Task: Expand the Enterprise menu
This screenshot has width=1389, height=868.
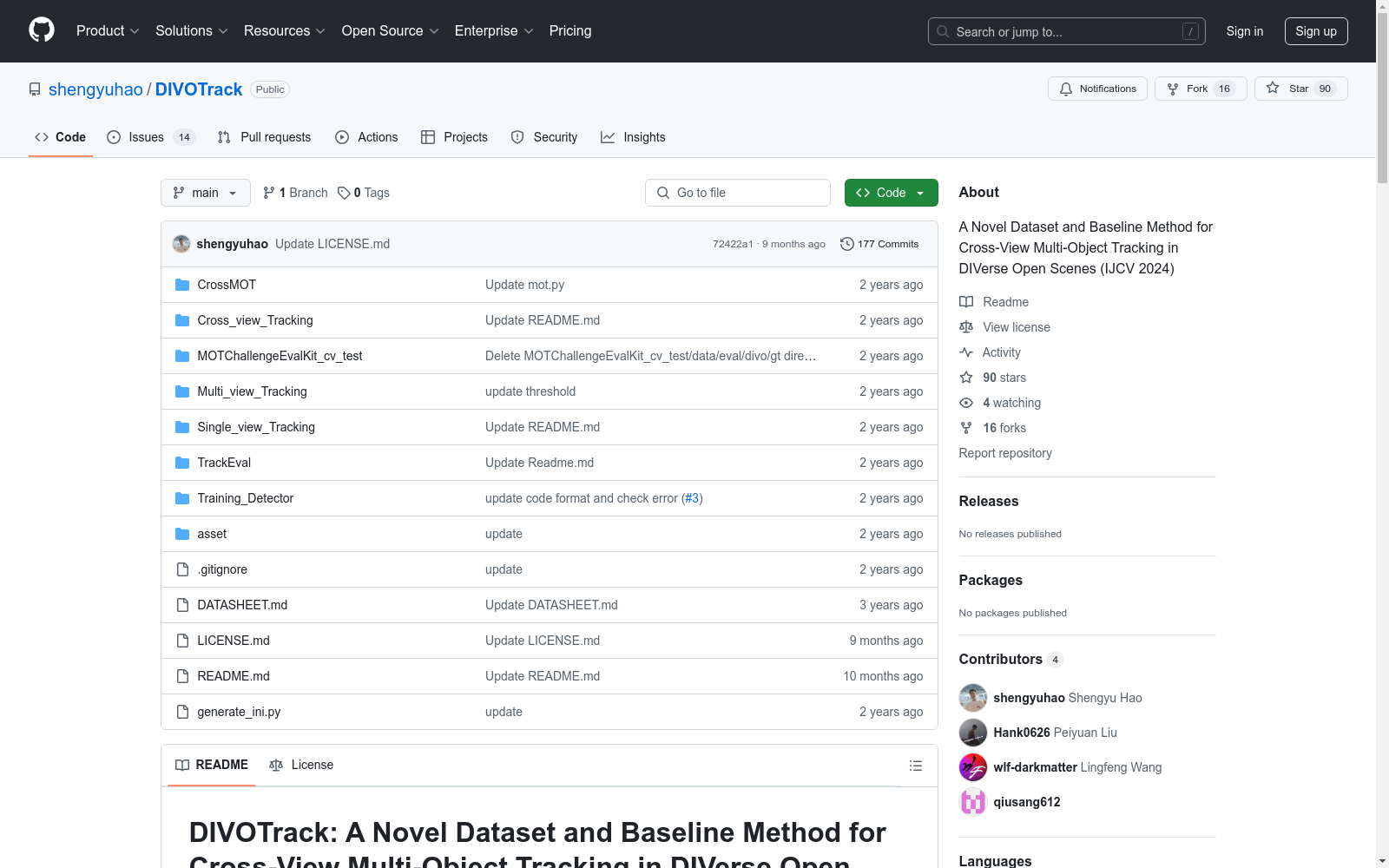Action: tap(494, 31)
